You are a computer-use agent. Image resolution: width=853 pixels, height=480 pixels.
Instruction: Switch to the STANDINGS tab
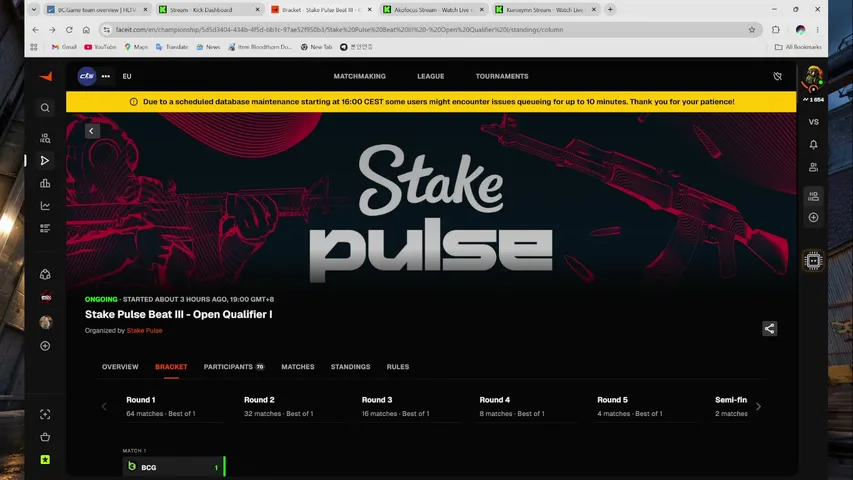[x=350, y=367]
